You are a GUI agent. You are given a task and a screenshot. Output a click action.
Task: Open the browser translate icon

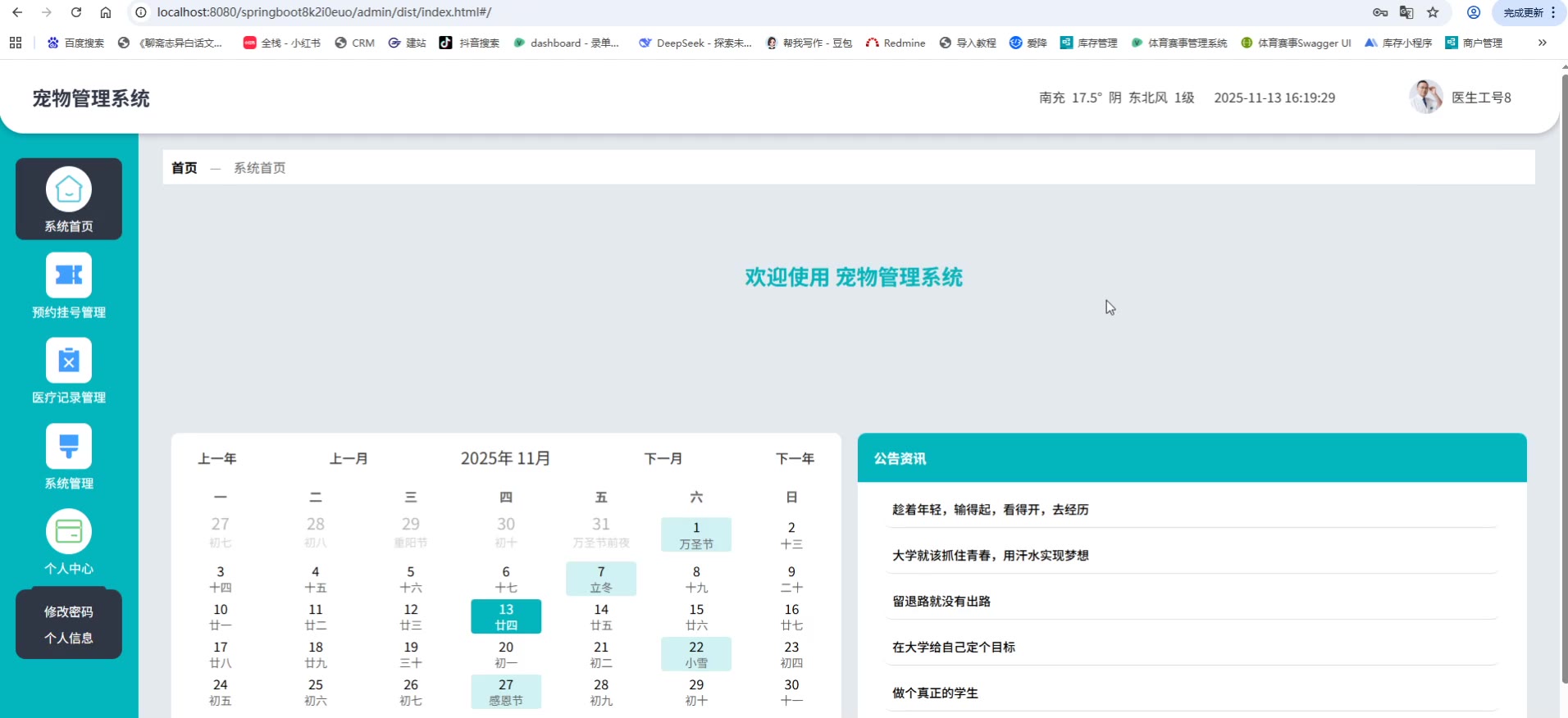1406,12
